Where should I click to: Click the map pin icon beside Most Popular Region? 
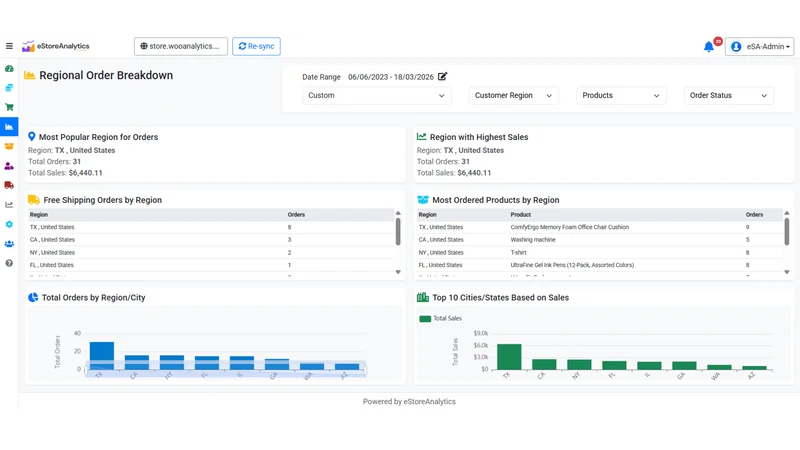(32, 137)
